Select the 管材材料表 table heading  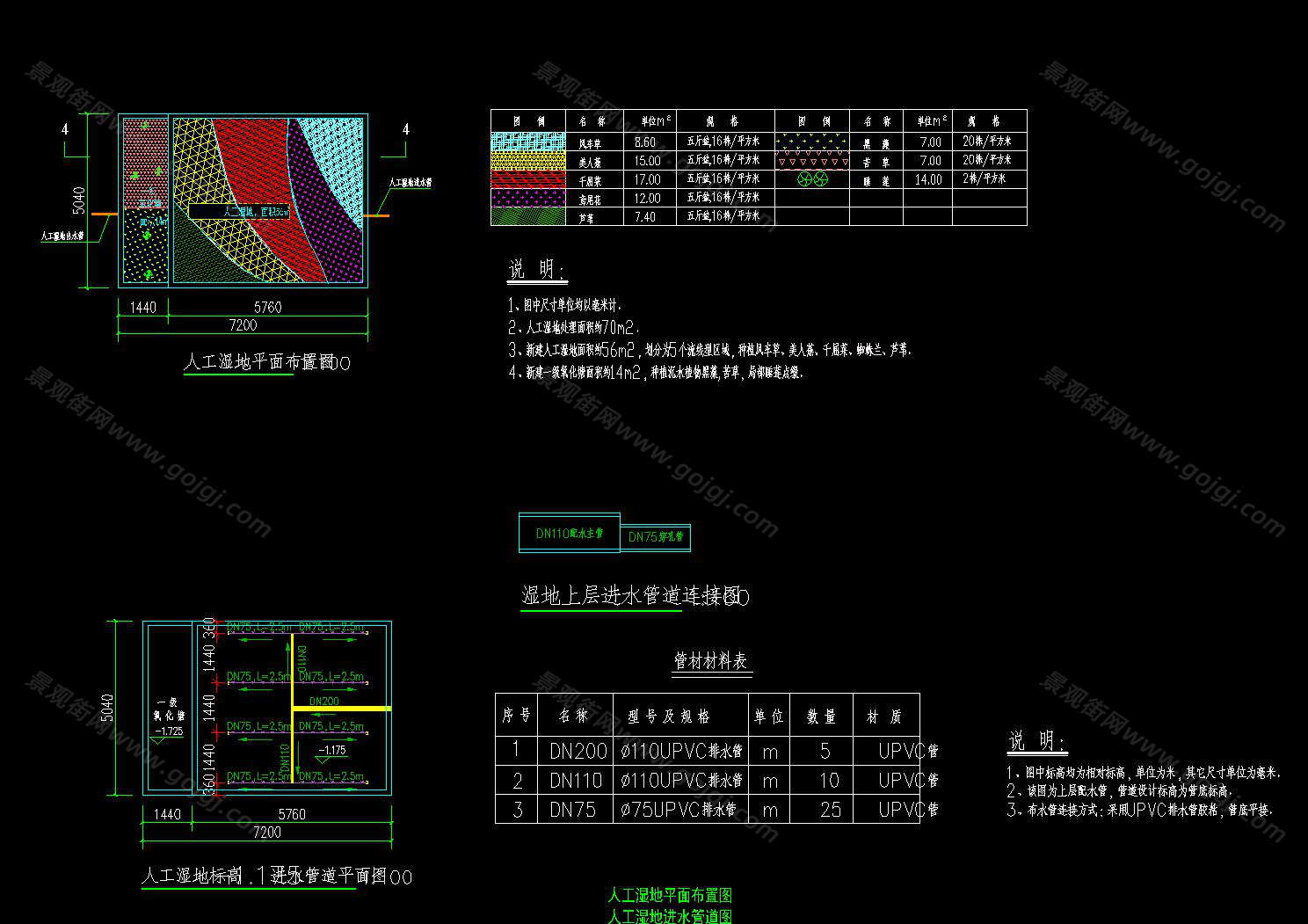tap(710, 661)
